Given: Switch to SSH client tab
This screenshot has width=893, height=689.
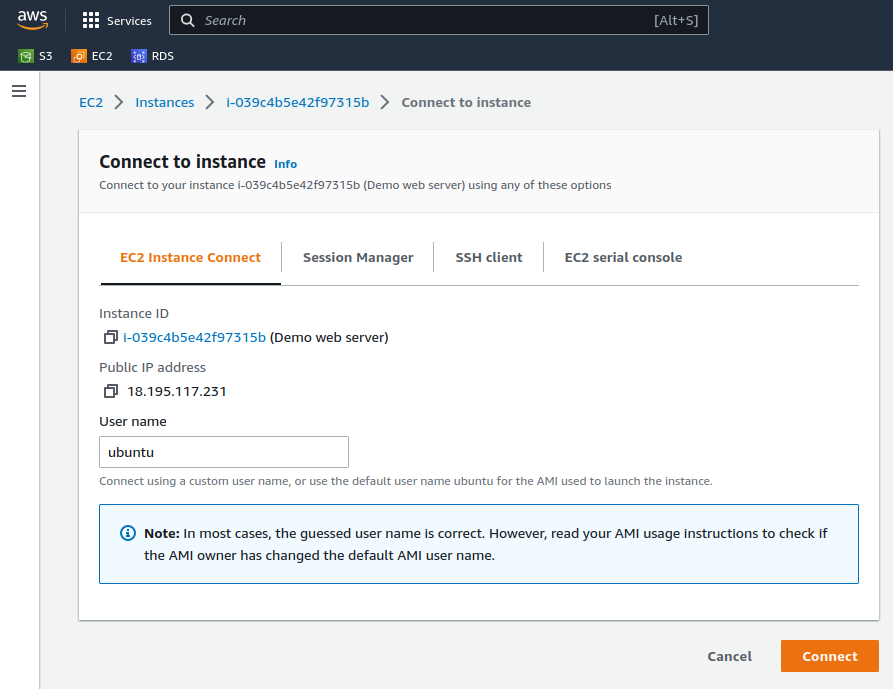Looking at the screenshot, I should (x=489, y=257).
